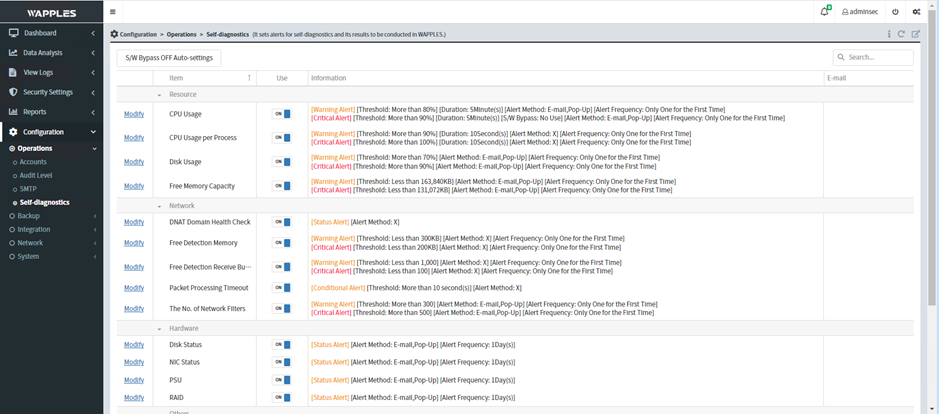Toggle CPU Usage alert off
939x414 pixels.
[x=282, y=114]
